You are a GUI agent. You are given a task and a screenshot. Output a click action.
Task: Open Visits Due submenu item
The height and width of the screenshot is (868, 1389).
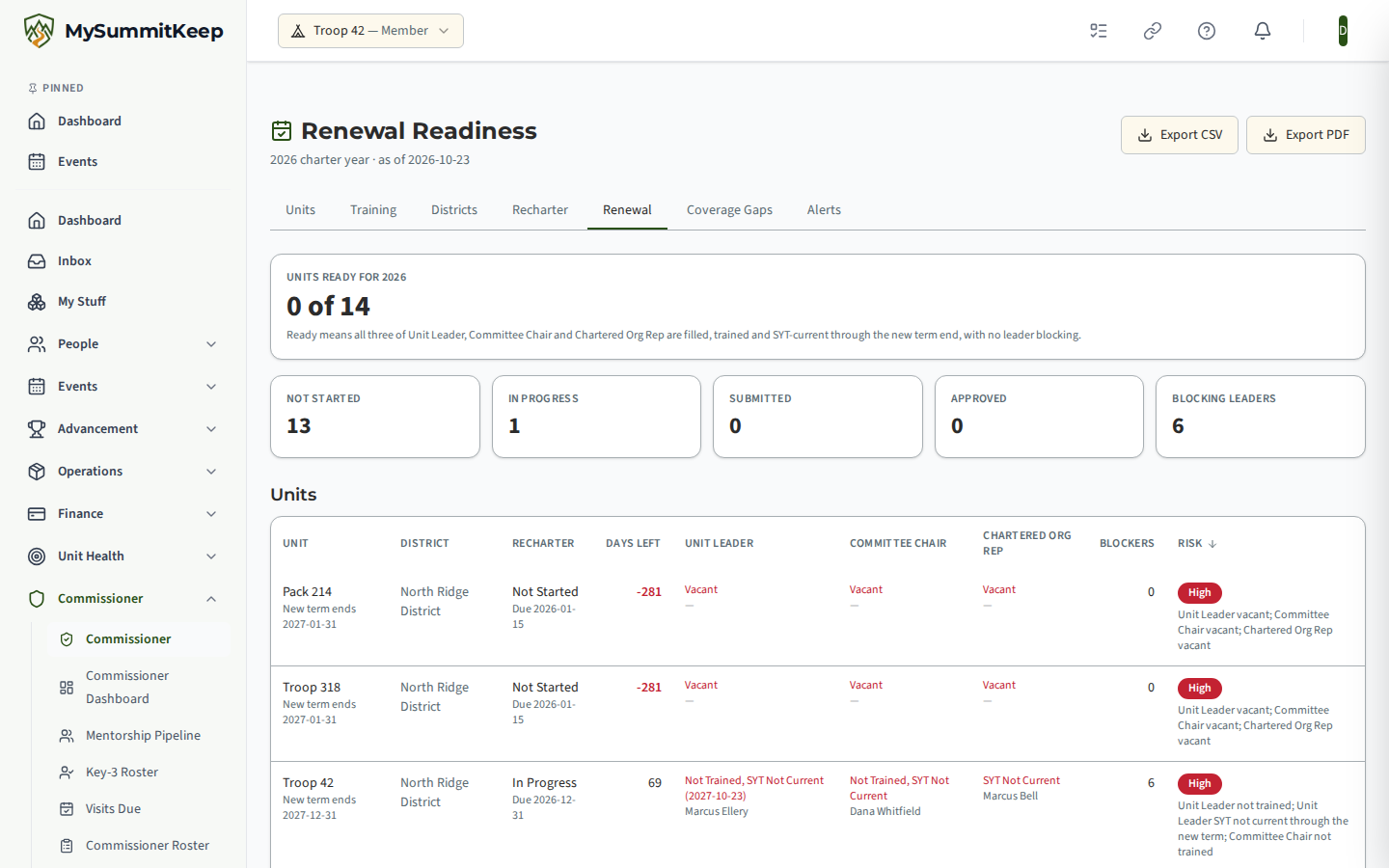(138, 808)
